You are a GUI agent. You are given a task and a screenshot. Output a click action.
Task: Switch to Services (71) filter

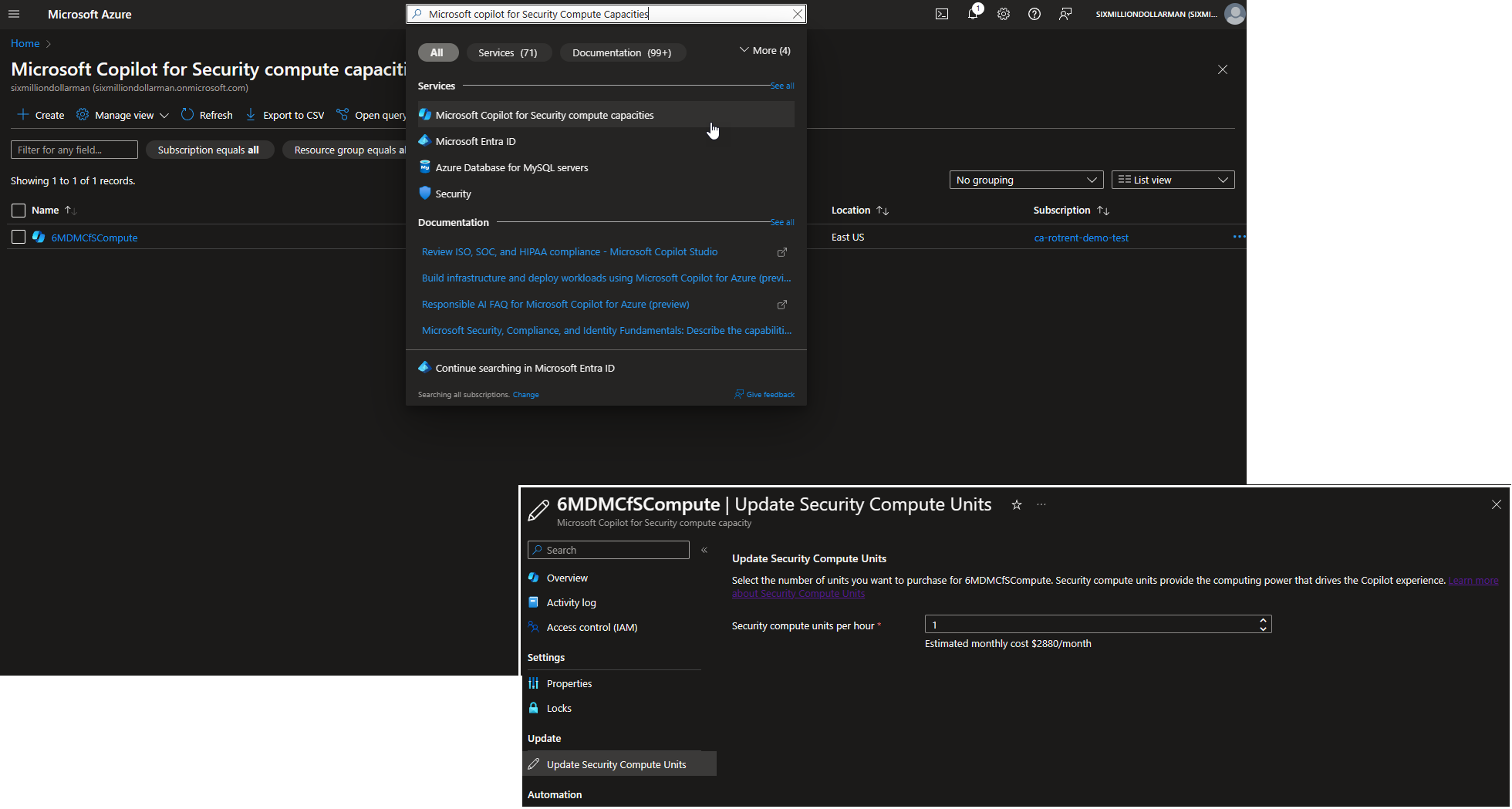(508, 52)
